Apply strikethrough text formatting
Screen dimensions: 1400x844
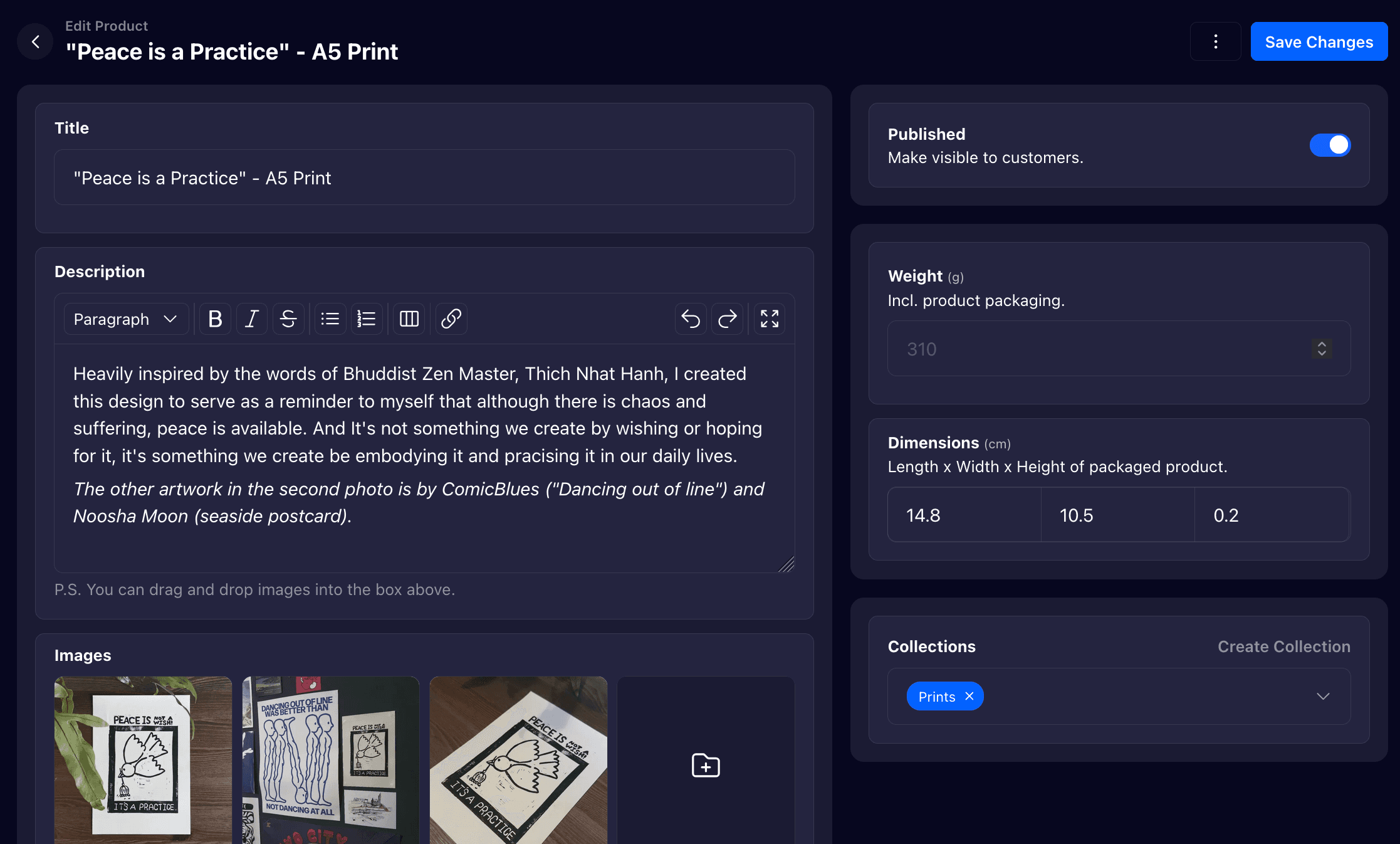(288, 319)
